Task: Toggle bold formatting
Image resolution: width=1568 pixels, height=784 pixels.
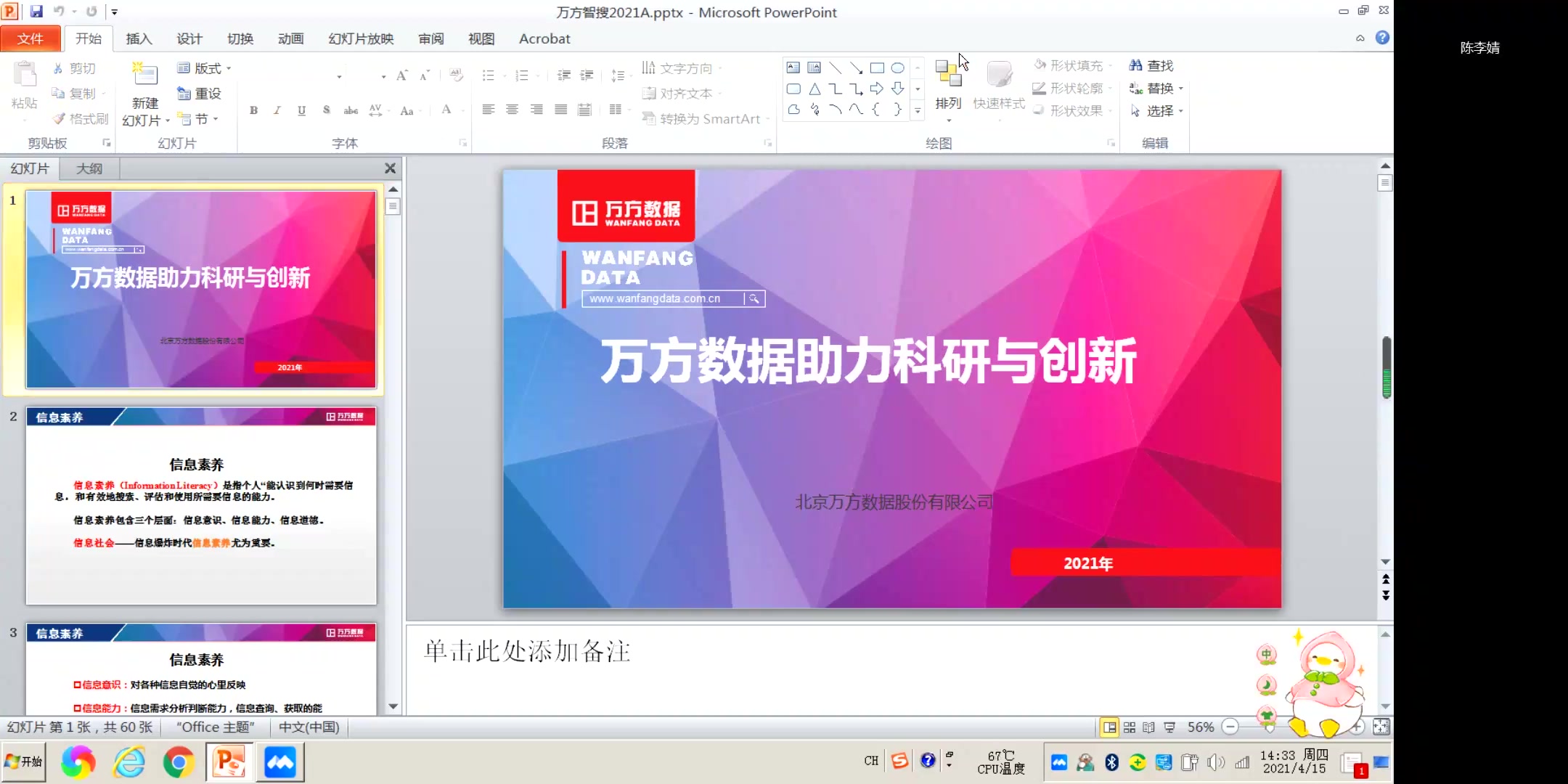Action: point(253,110)
